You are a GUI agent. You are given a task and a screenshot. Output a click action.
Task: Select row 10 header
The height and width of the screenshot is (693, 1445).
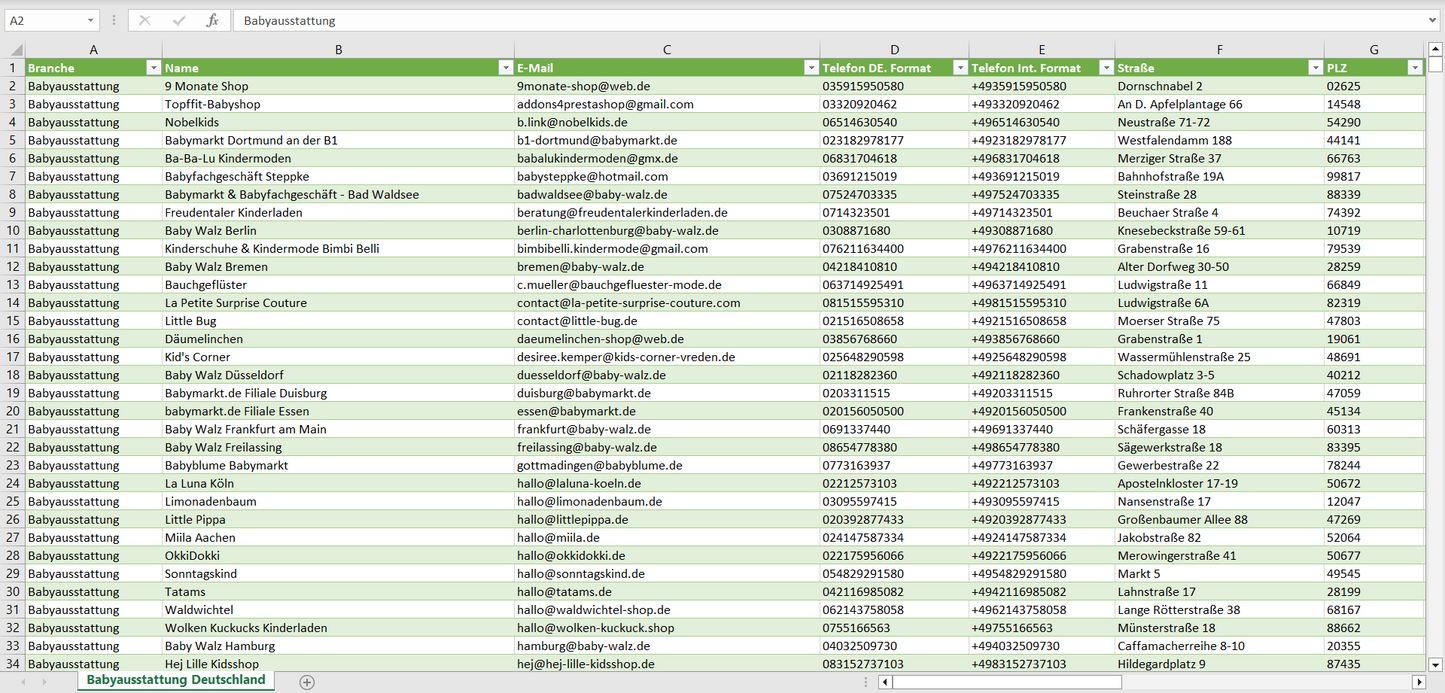(13, 231)
